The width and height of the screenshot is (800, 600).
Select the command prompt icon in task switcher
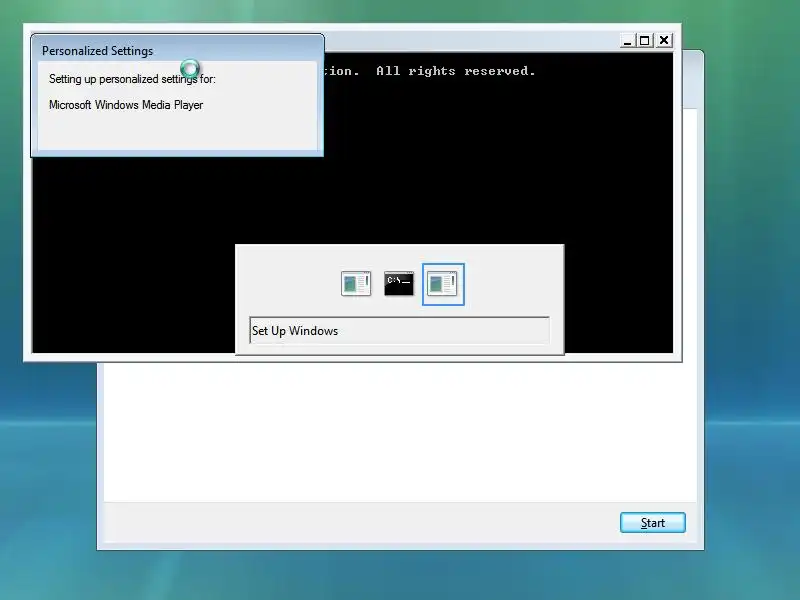pos(398,284)
